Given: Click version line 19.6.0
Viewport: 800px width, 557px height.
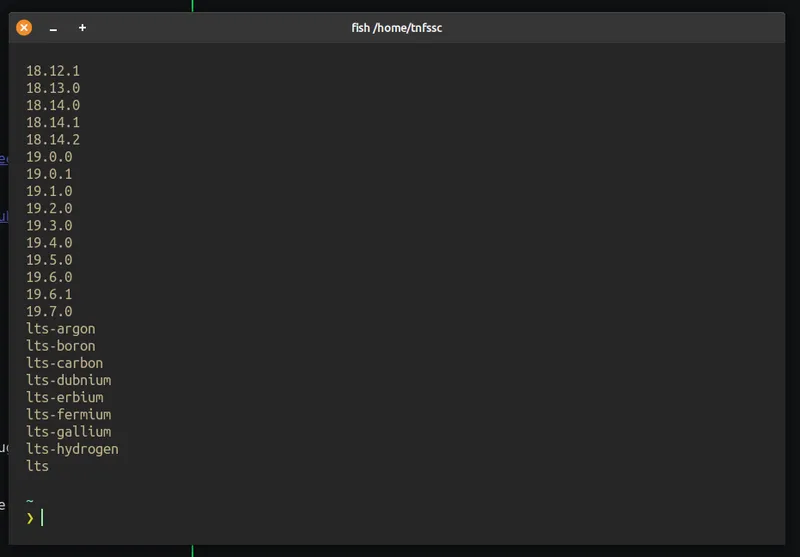Looking at the screenshot, I should [49, 277].
